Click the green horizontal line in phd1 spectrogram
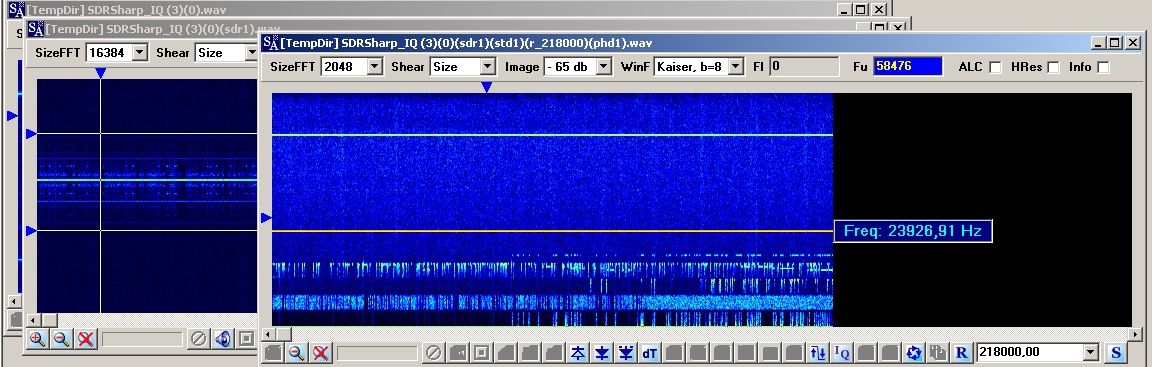The width and height of the screenshot is (1152, 367). (x=552, y=135)
